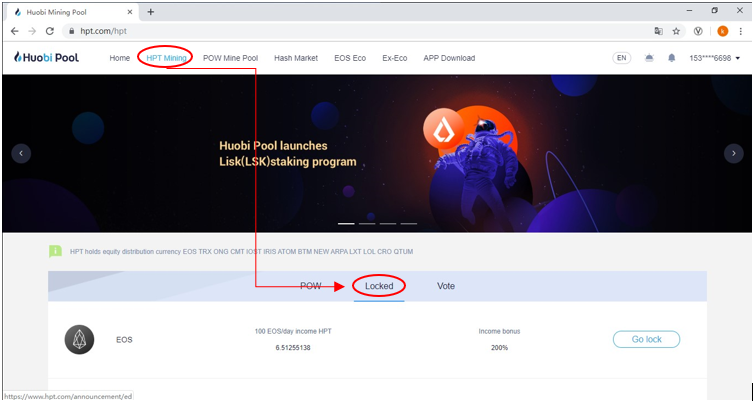The height and width of the screenshot is (405, 756).
Task: Open APP Download link
Action: click(449, 58)
